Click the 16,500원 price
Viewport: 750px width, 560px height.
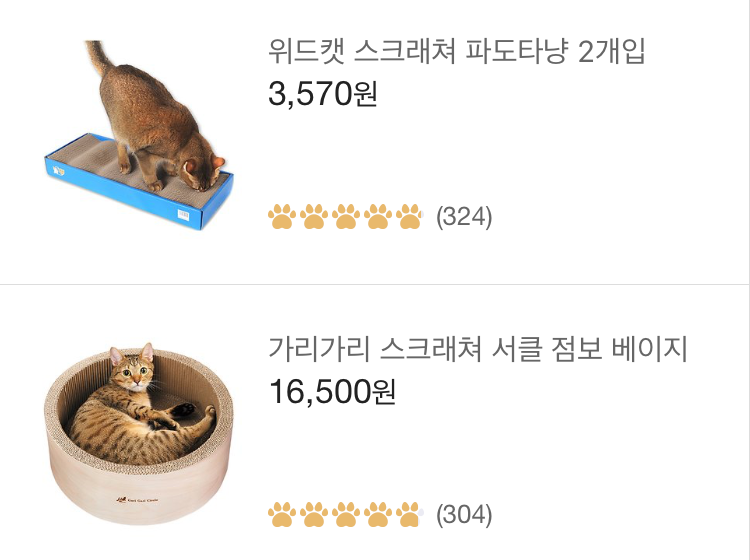332,392
